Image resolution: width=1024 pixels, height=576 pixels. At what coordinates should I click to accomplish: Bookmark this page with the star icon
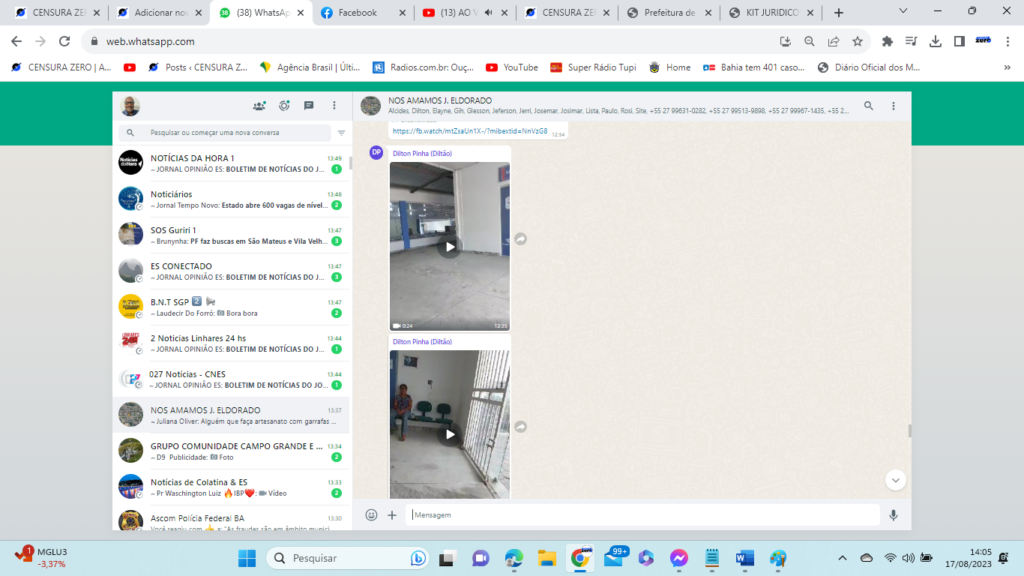857,42
